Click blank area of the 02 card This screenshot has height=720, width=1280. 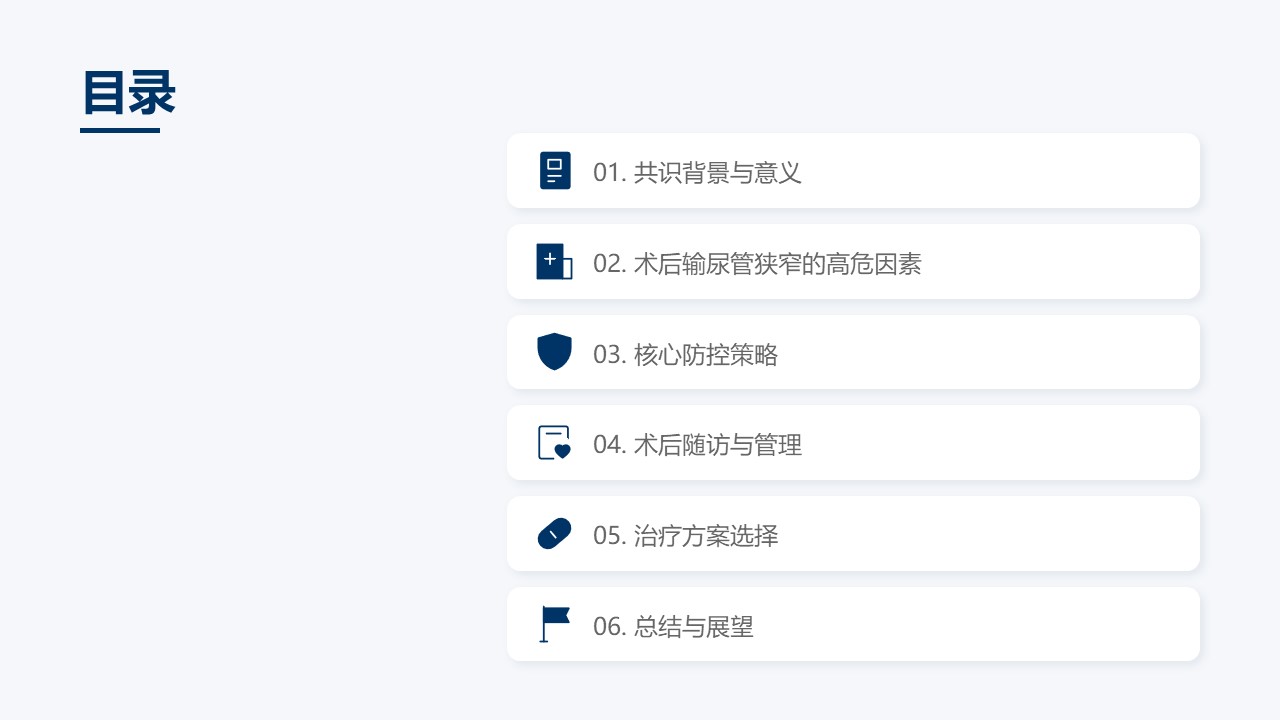1060,262
